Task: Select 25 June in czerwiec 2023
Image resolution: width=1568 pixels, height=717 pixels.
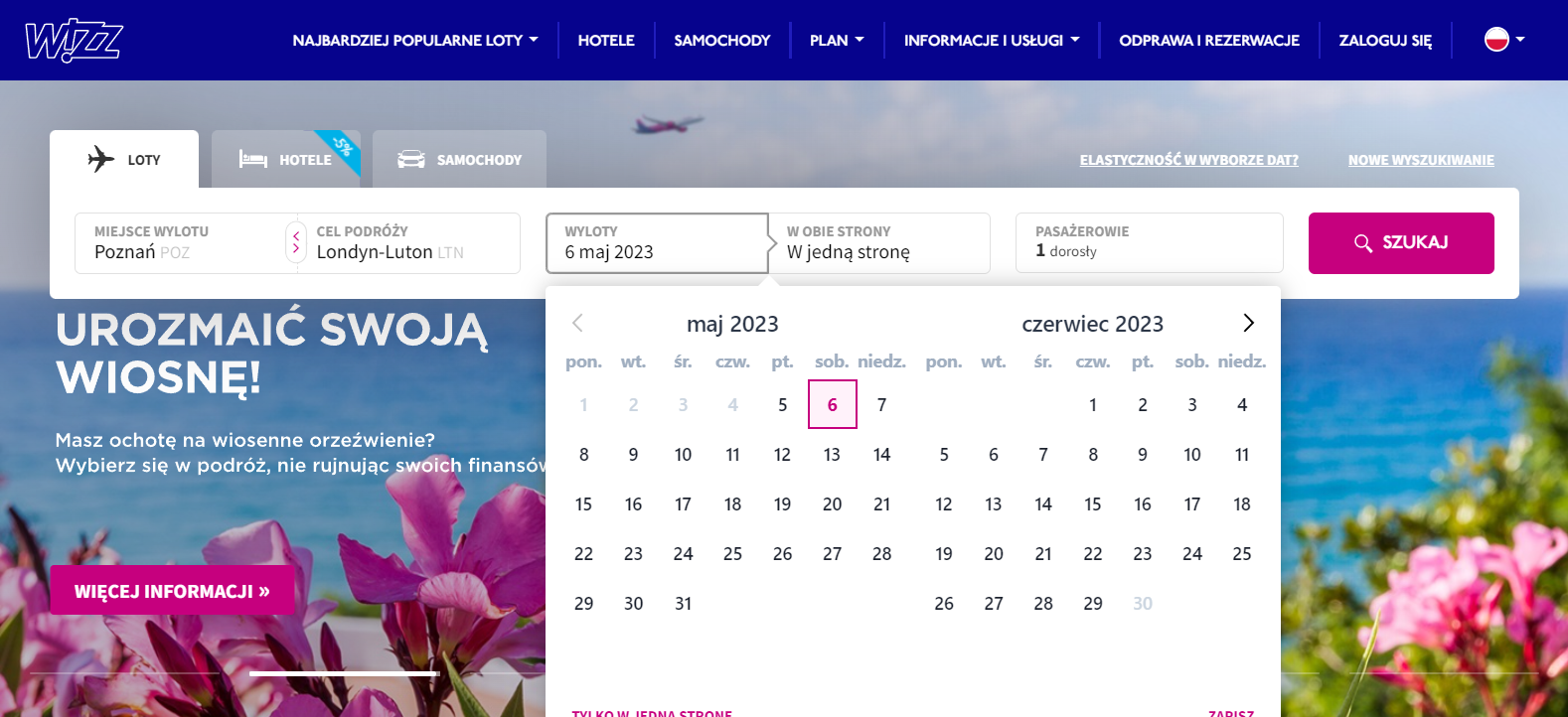Action: pos(1242,553)
